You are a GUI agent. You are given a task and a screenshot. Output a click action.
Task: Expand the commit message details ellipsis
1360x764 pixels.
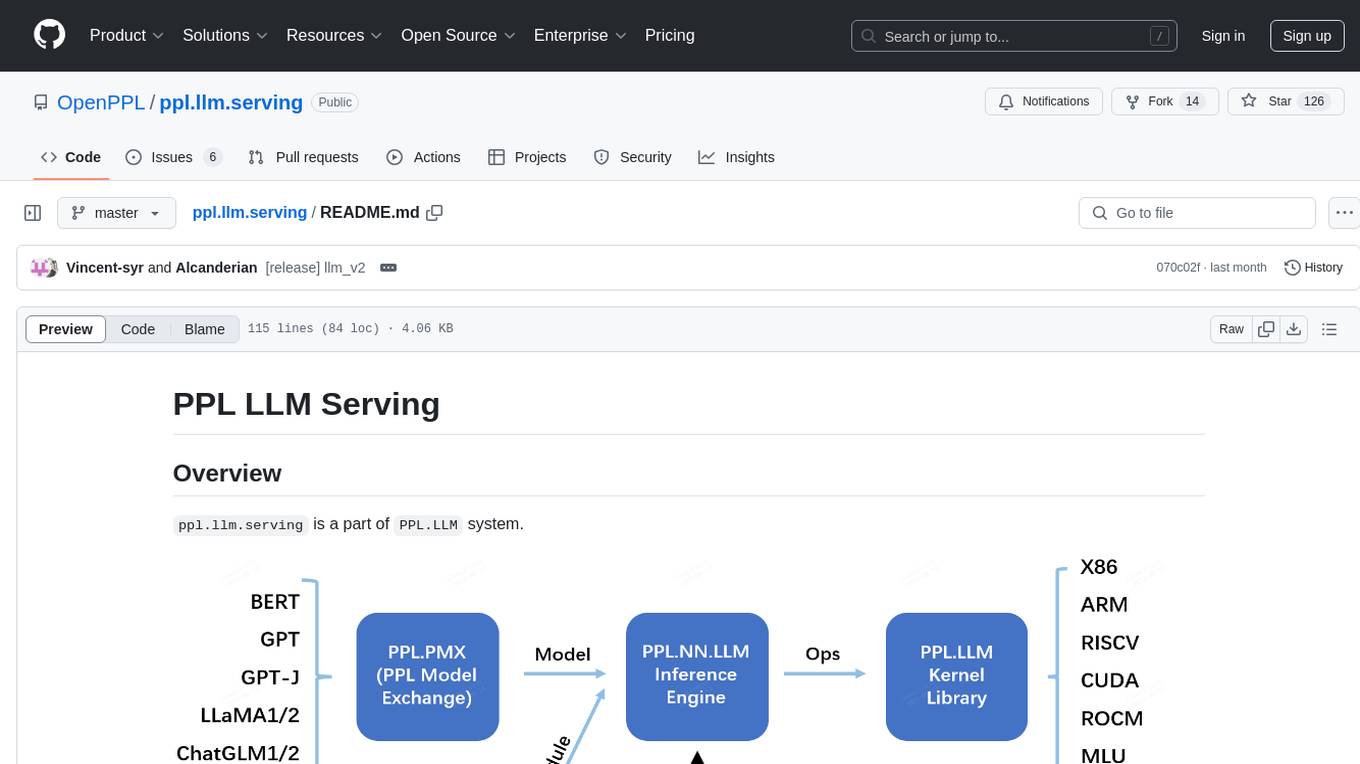(389, 267)
